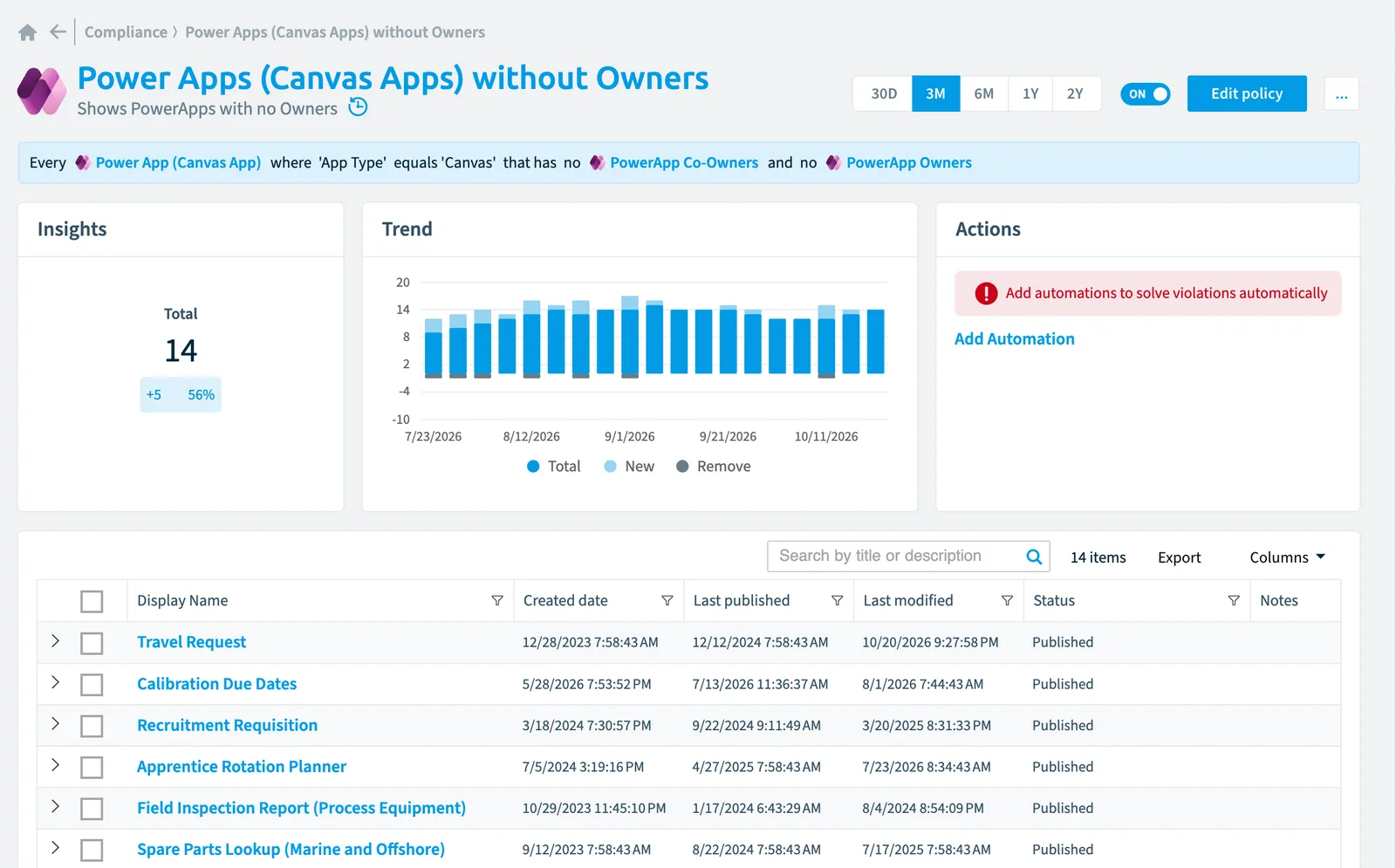Filter the Last modified column

click(1007, 600)
